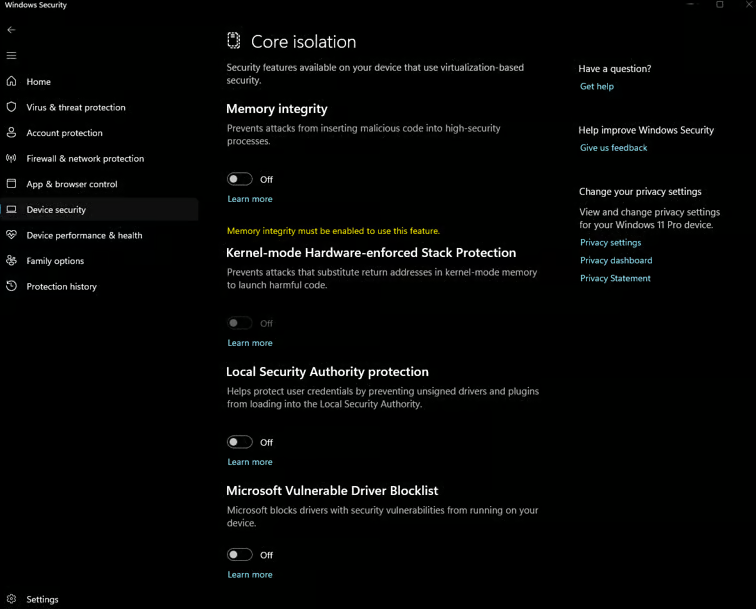Open Firewall & network protection
This screenshot has height=609, width=756.
tap(99, 158)
